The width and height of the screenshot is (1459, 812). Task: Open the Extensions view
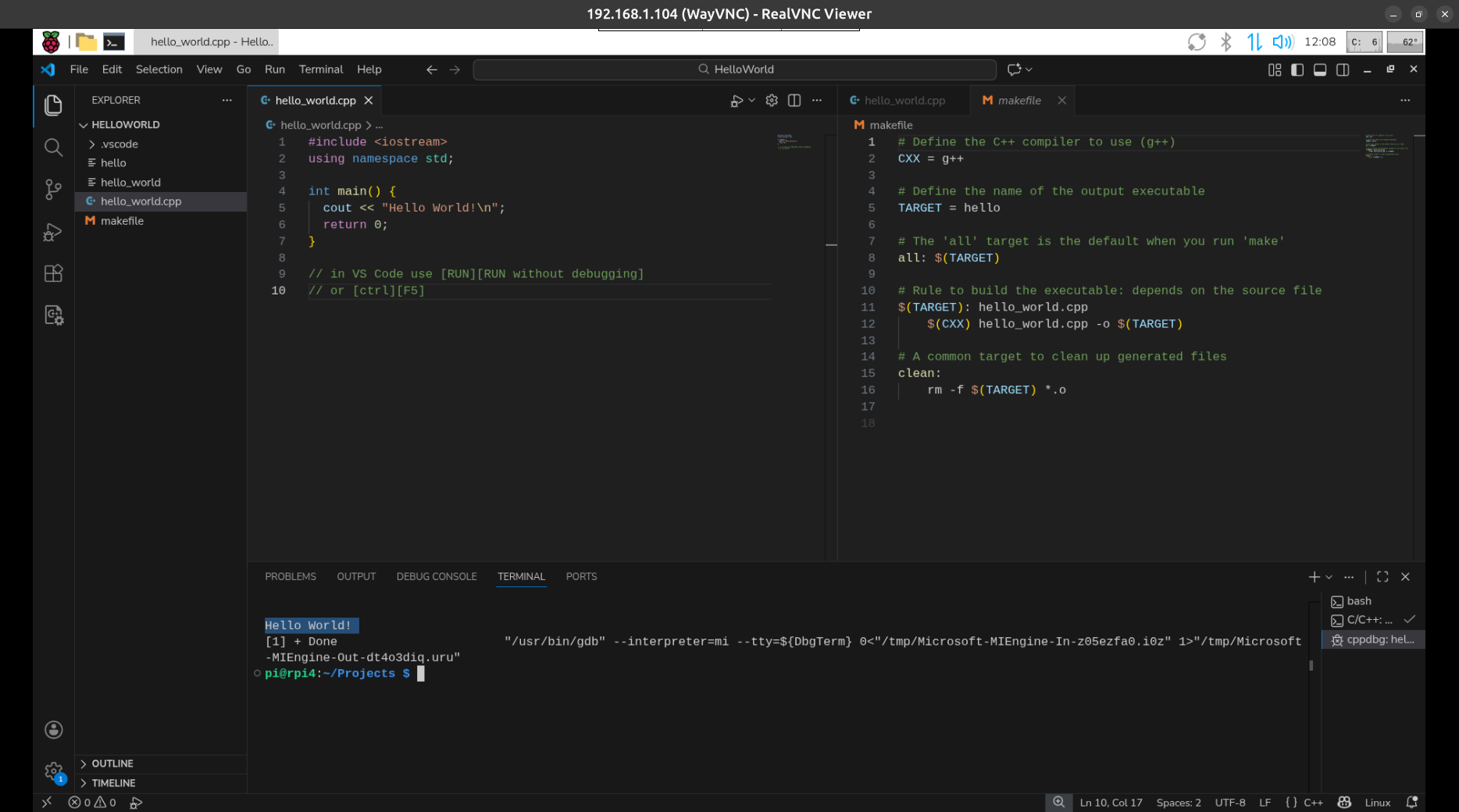(53, 274)
